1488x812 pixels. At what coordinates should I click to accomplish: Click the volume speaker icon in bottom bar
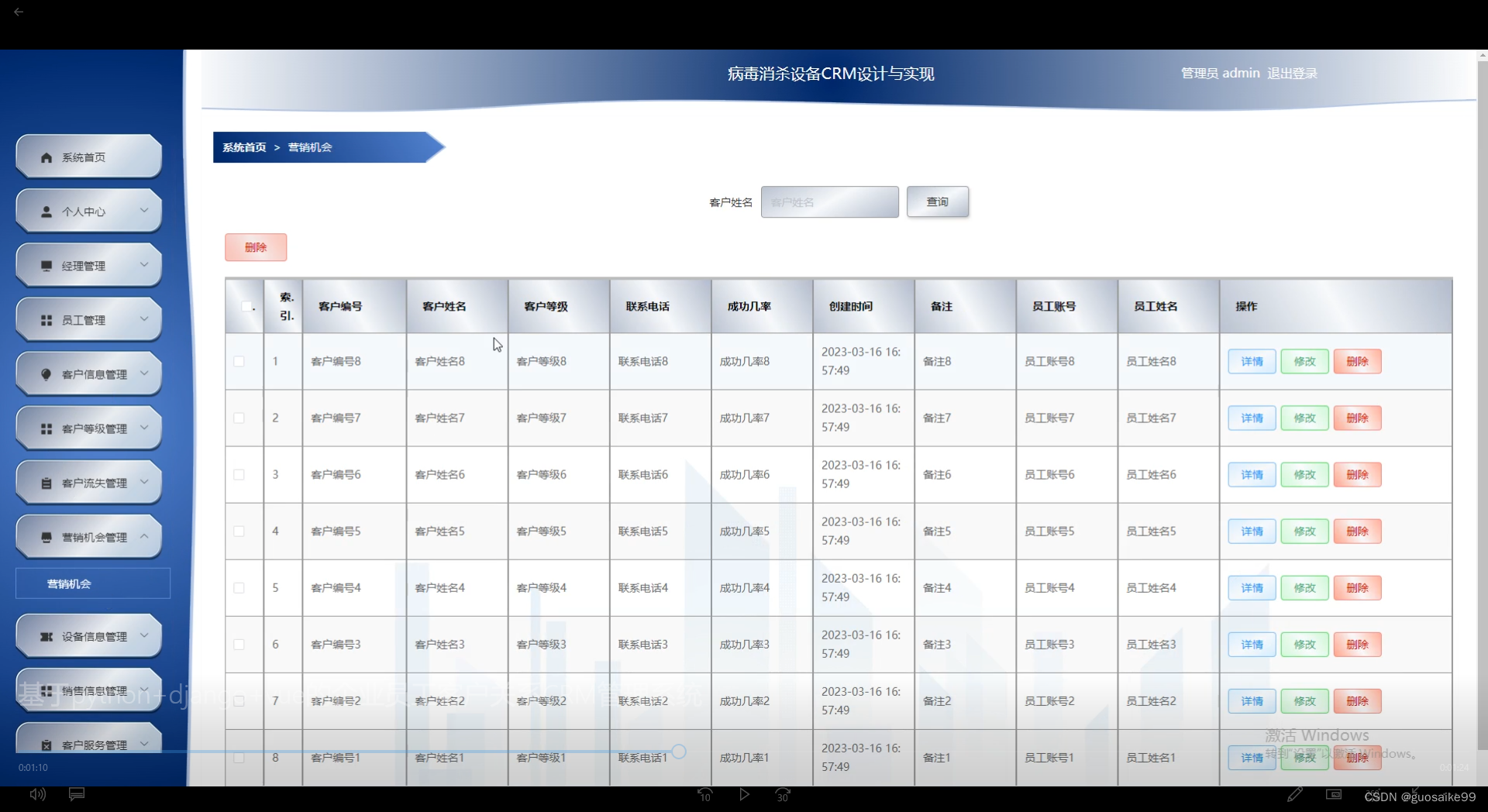(x=37, y=794)
